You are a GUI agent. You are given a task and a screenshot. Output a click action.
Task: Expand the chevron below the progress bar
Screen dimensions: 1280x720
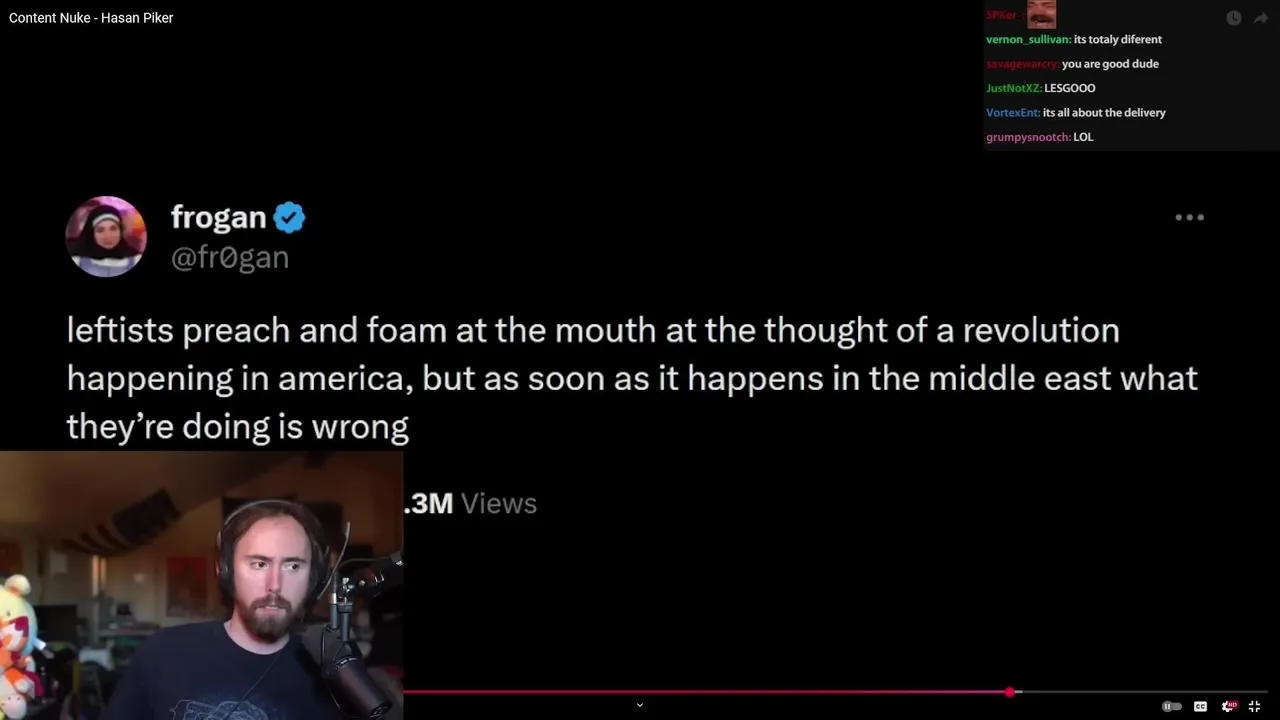coord(640,705)
